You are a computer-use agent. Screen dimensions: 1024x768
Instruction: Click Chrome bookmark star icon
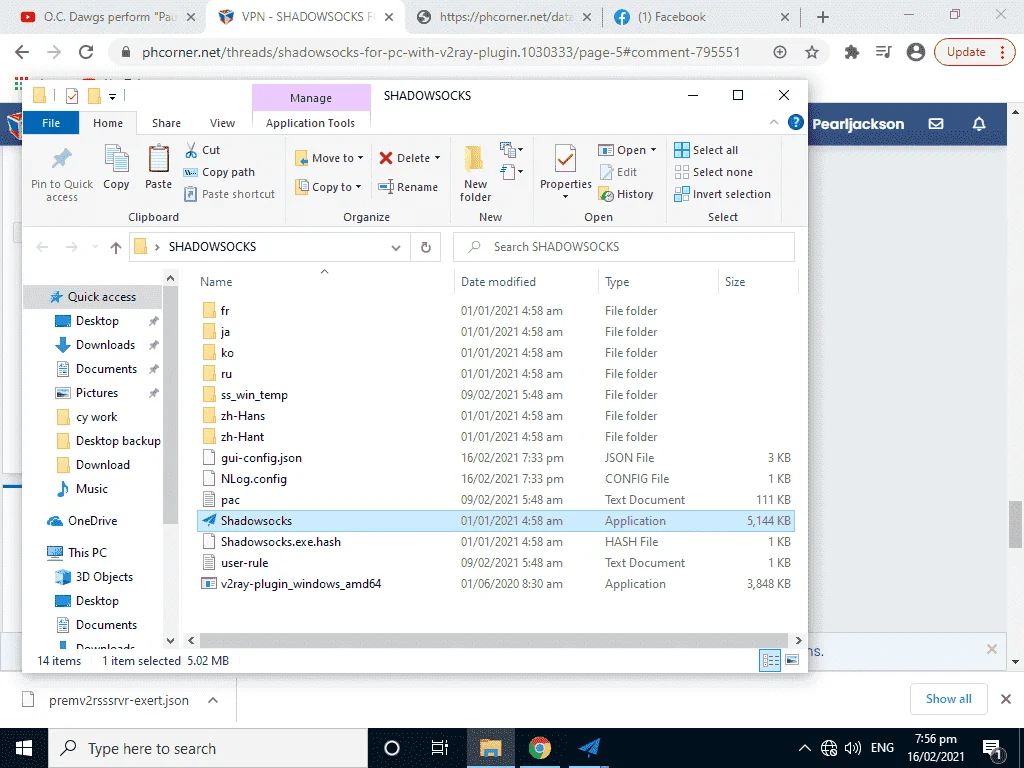[x=812, y=52]
